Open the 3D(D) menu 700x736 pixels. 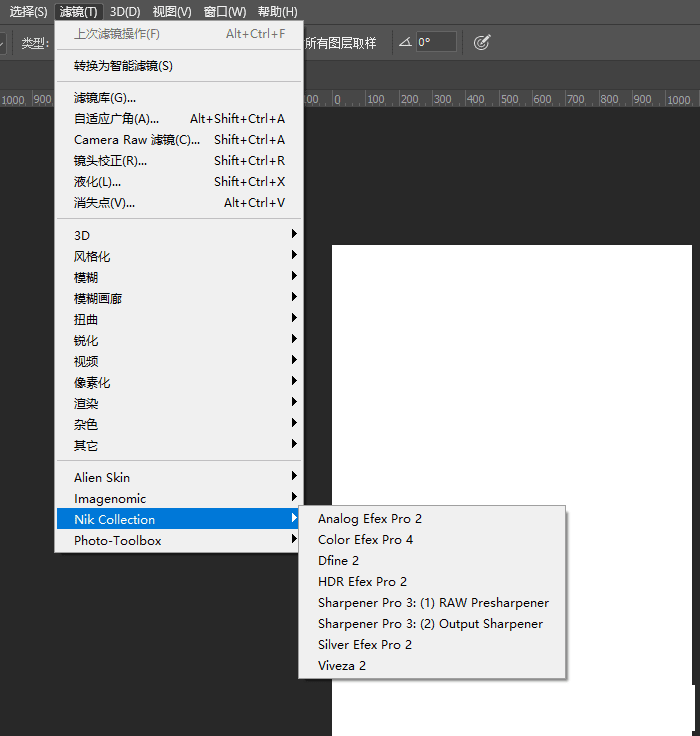[125, 11]
